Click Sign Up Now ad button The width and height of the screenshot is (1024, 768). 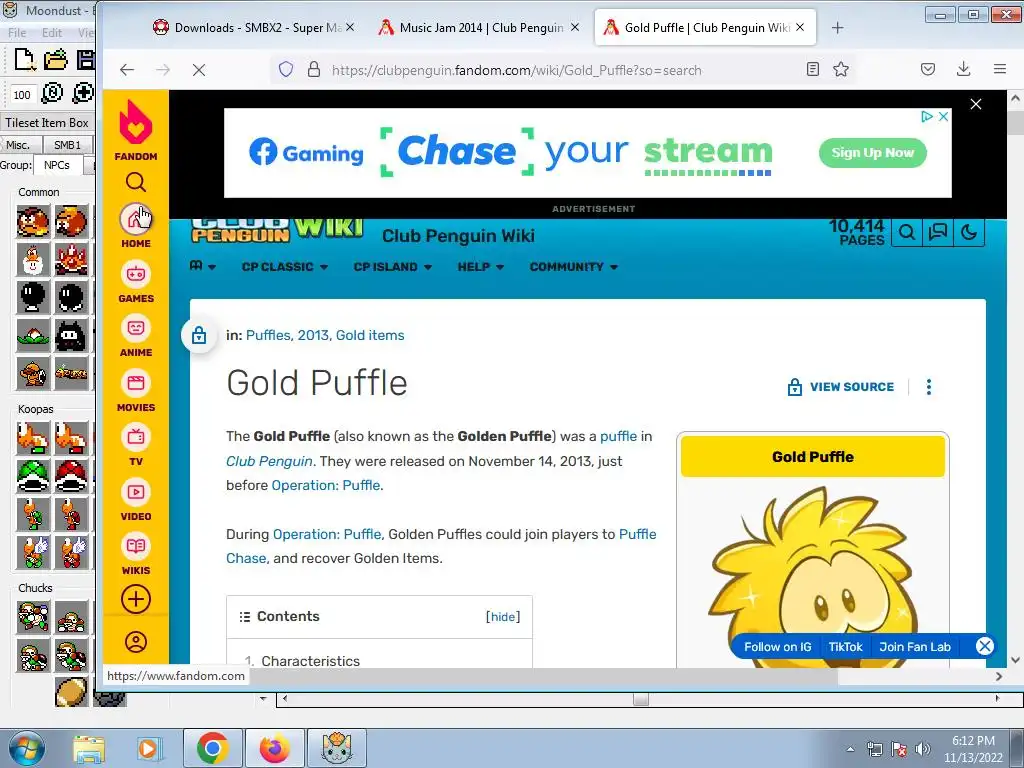click(x=872, y=153)
